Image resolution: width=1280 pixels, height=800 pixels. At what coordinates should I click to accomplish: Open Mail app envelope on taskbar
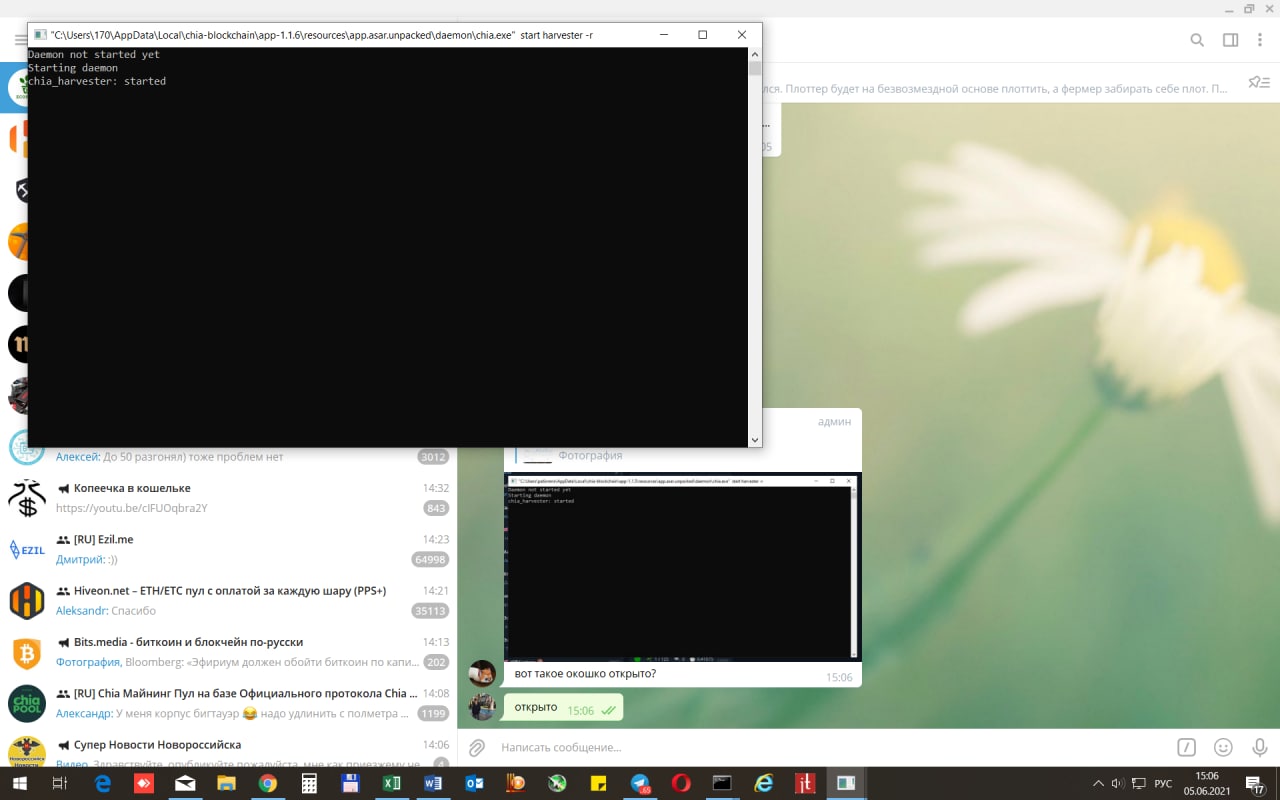tap(185, 784)
